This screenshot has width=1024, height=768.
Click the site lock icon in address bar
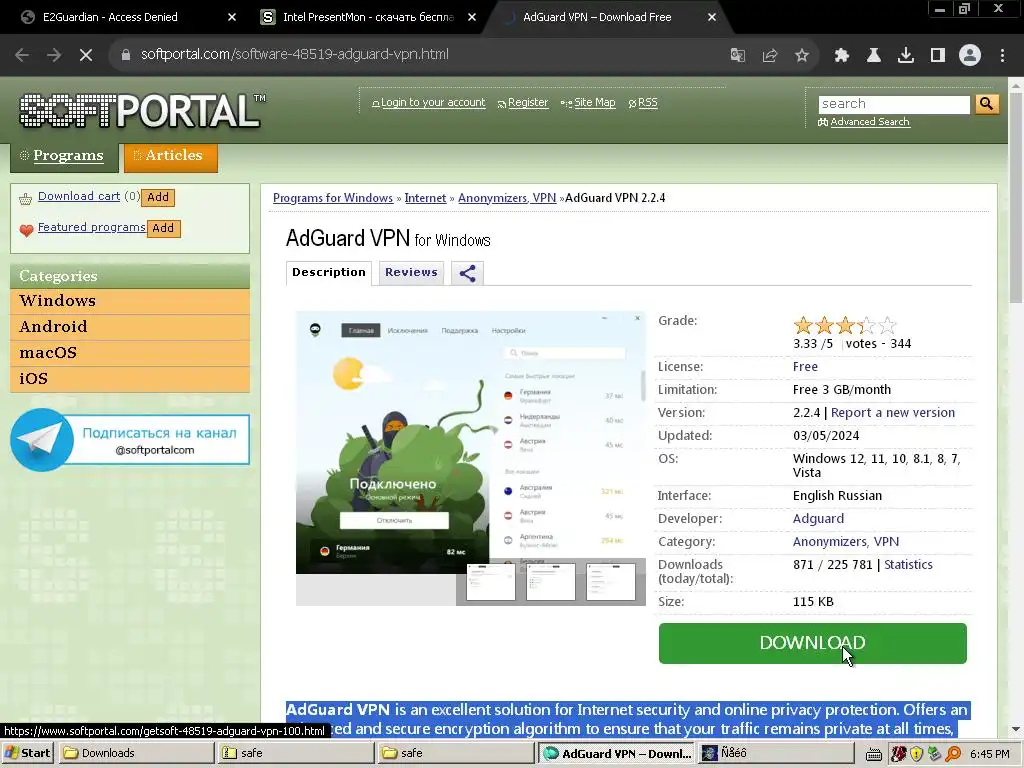(x=125, y=55)
